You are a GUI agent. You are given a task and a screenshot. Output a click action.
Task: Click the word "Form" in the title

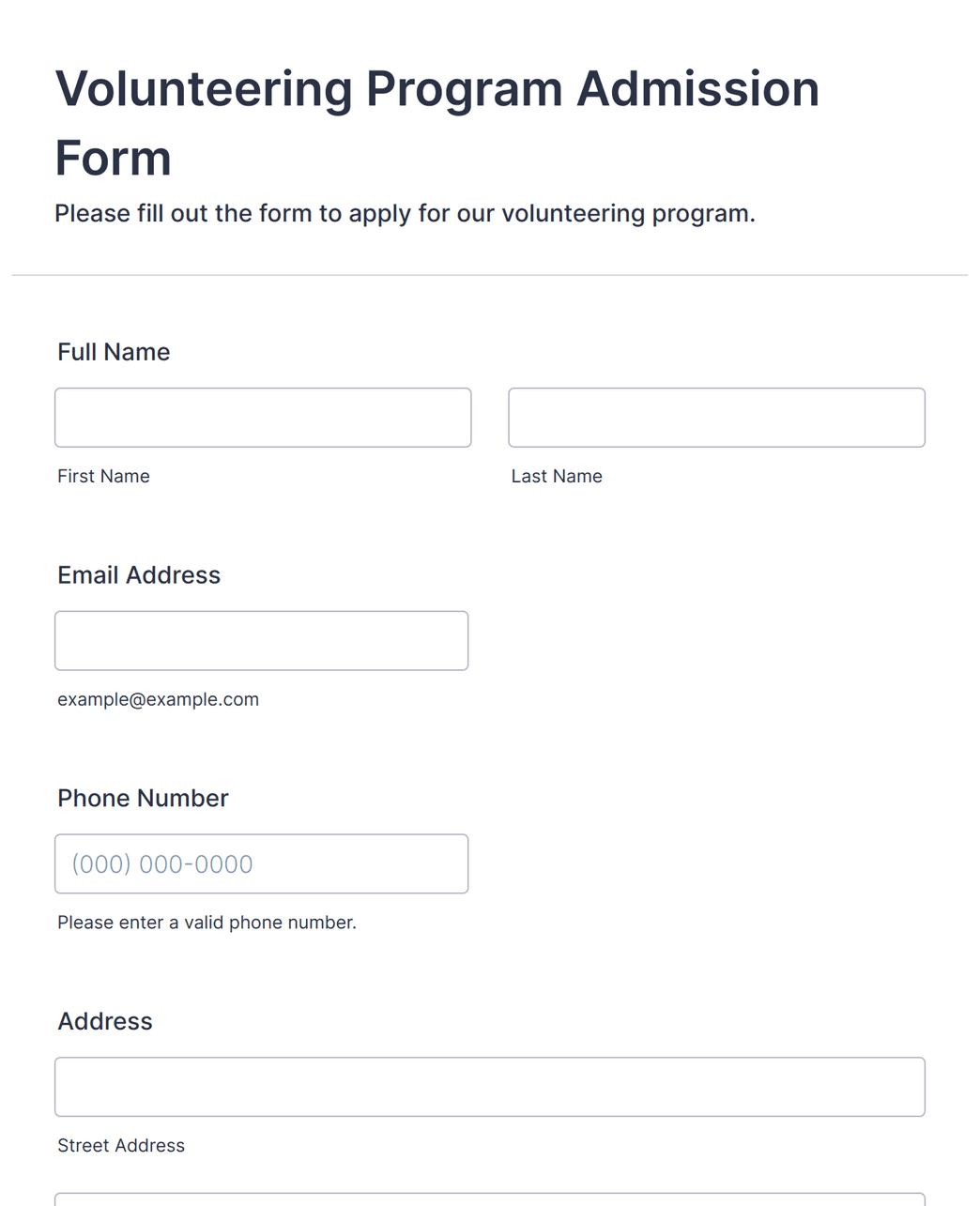[114, 158]
